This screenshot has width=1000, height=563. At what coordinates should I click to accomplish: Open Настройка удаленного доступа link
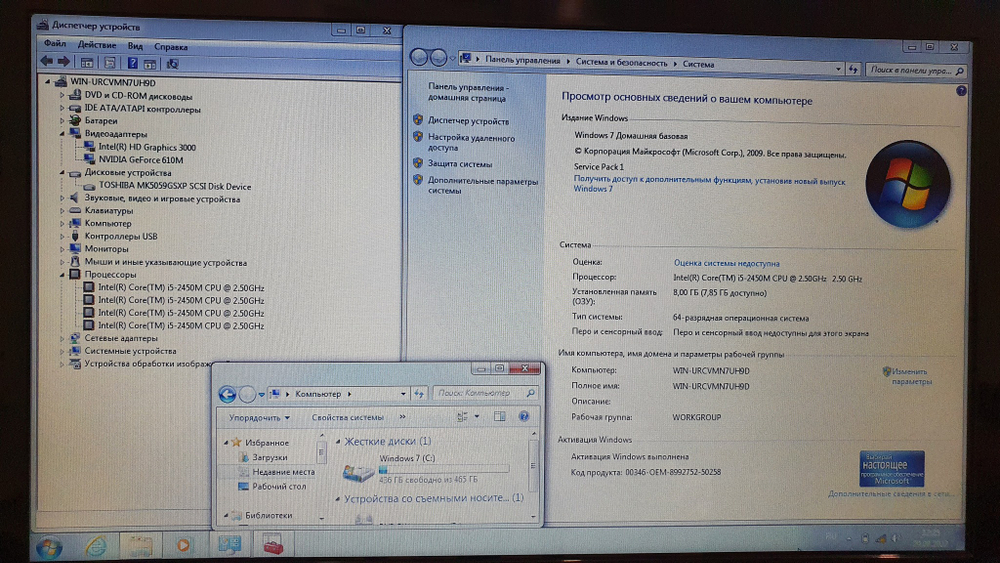tap(471, 142)
